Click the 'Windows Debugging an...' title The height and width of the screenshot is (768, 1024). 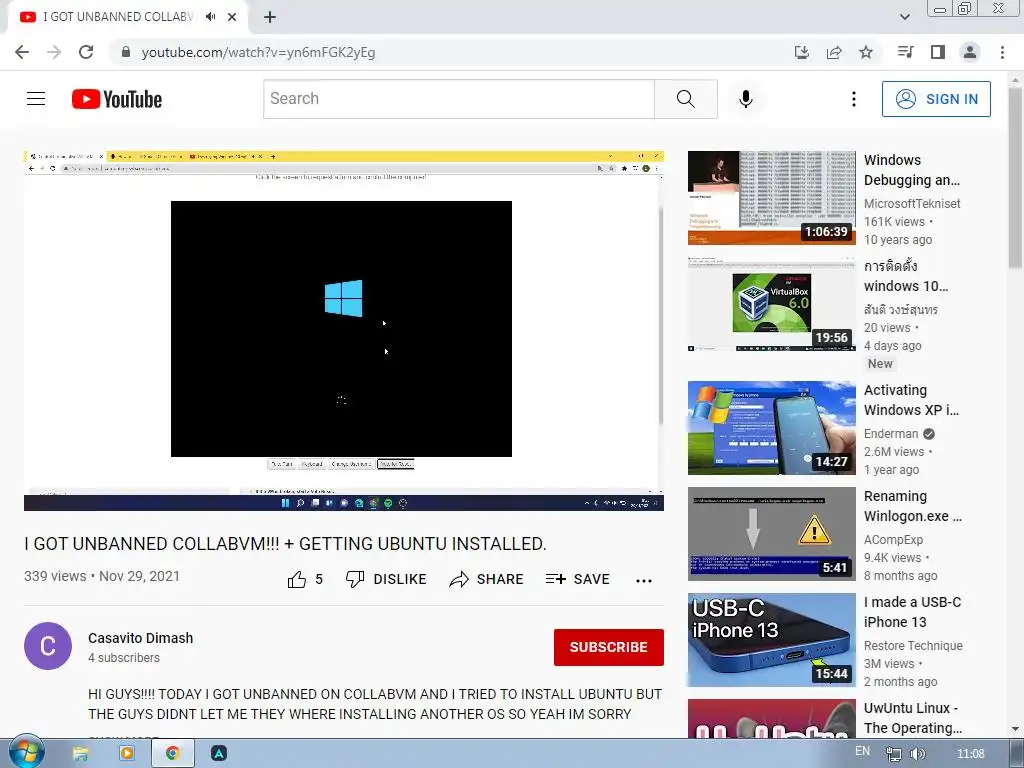(912, 170)
